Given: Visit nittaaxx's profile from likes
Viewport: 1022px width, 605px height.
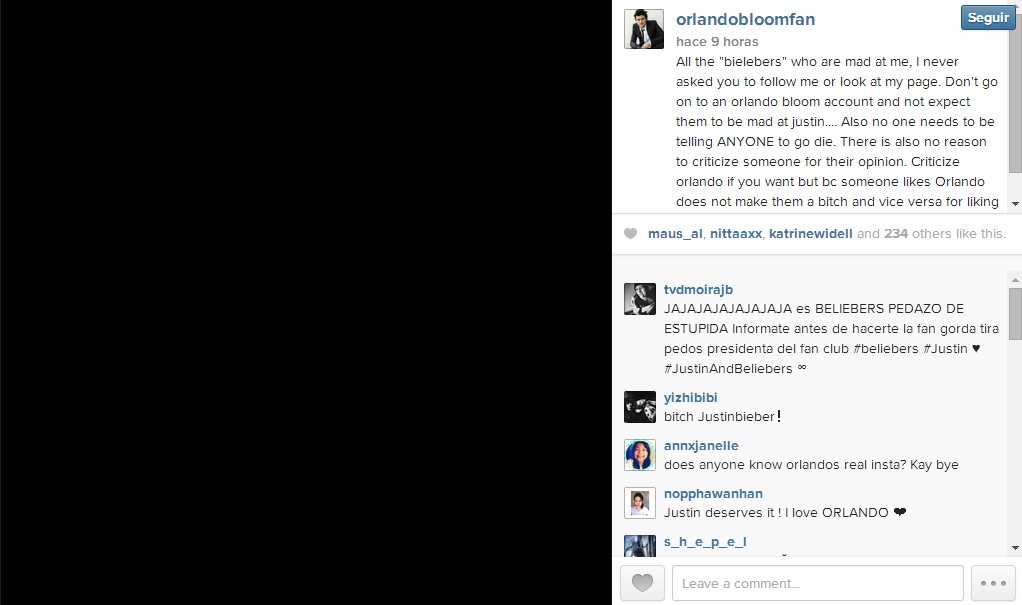Looking at the screenshot, I should pos(736,233).
